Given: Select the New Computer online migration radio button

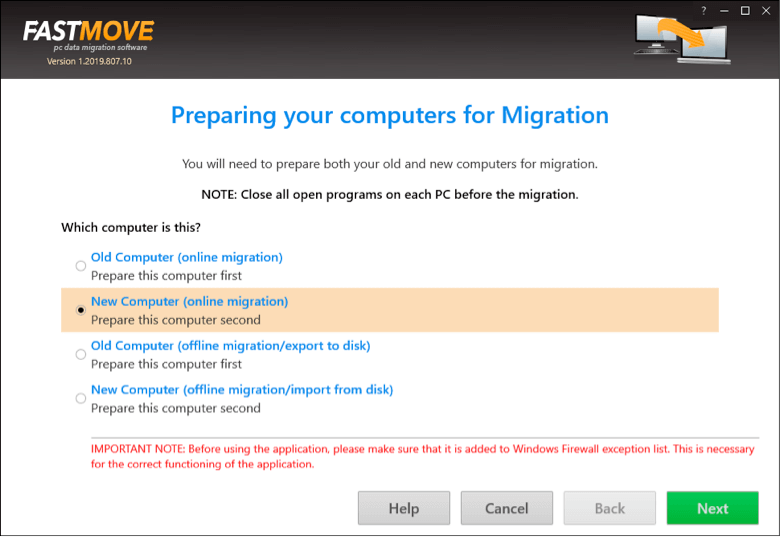Looking at the screenshot, I should pos(81,310).
